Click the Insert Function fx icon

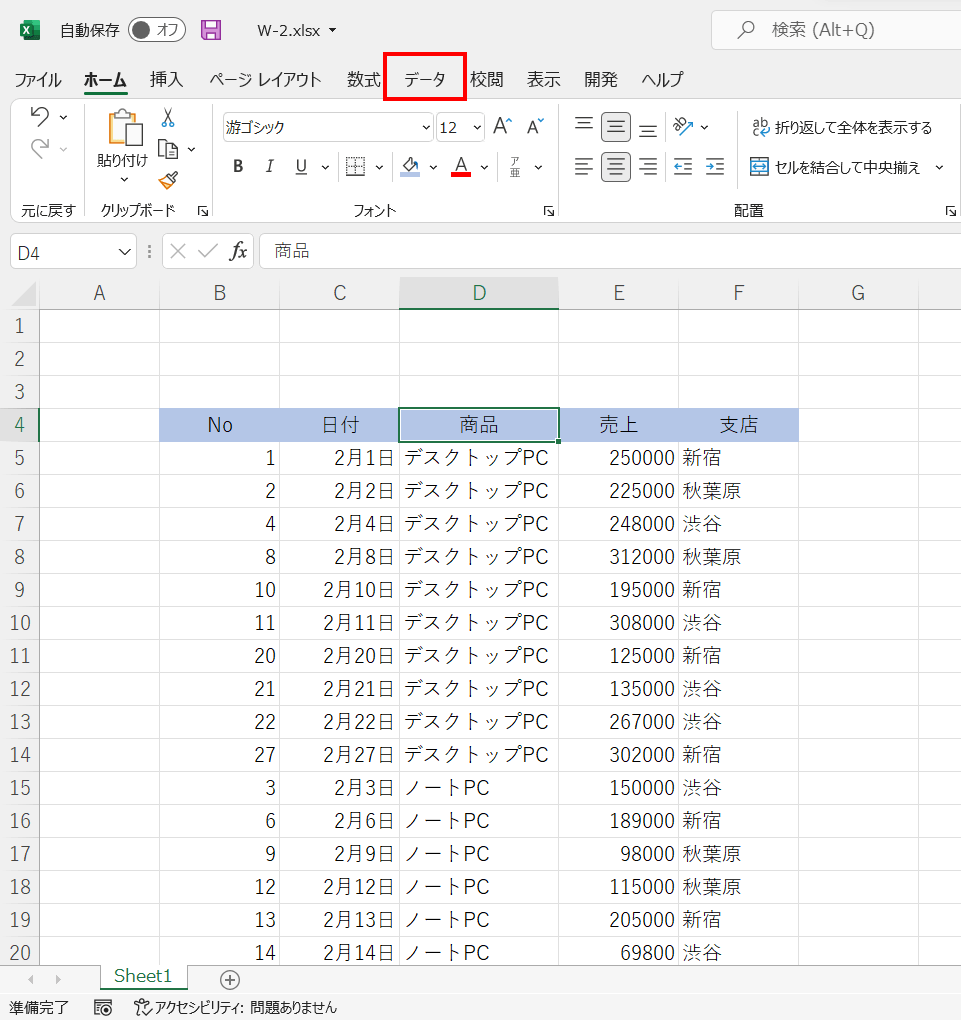pos(238,252)
